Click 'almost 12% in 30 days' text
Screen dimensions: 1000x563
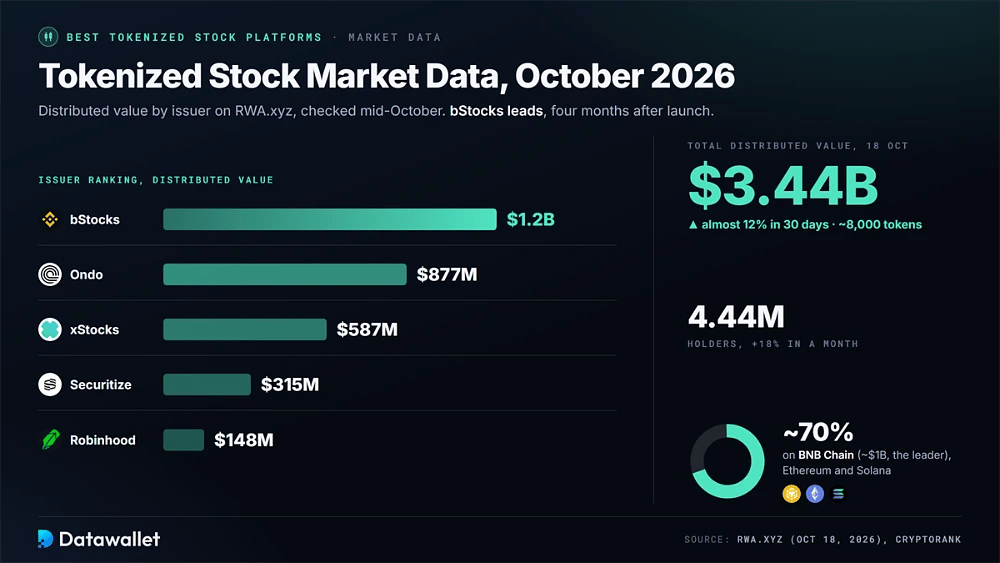765,224
